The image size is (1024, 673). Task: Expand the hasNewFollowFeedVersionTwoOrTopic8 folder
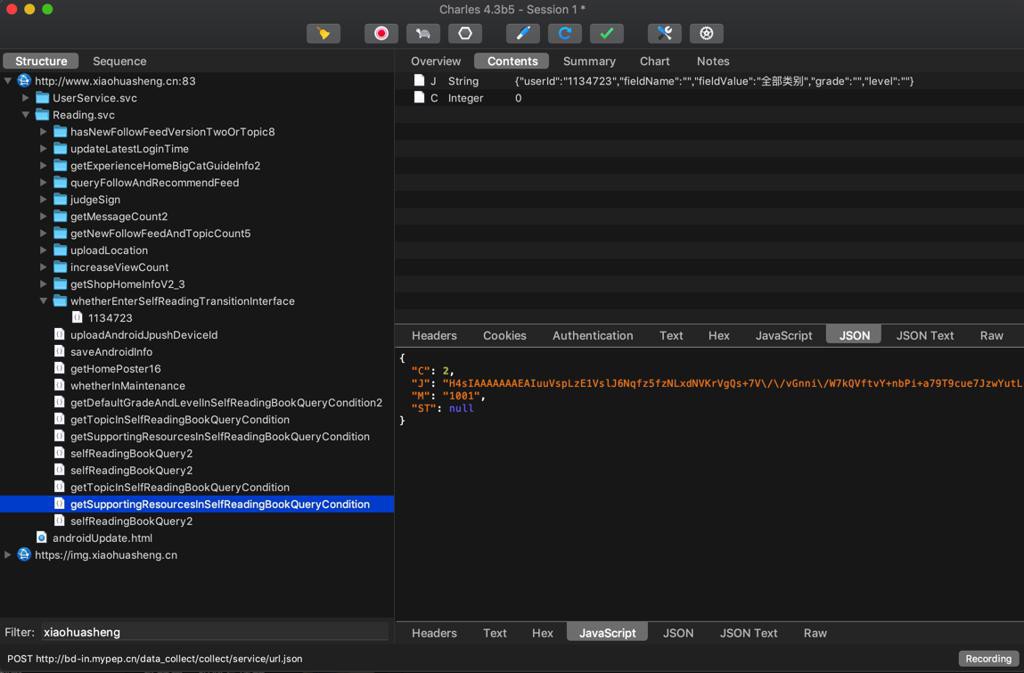point(43,132)
